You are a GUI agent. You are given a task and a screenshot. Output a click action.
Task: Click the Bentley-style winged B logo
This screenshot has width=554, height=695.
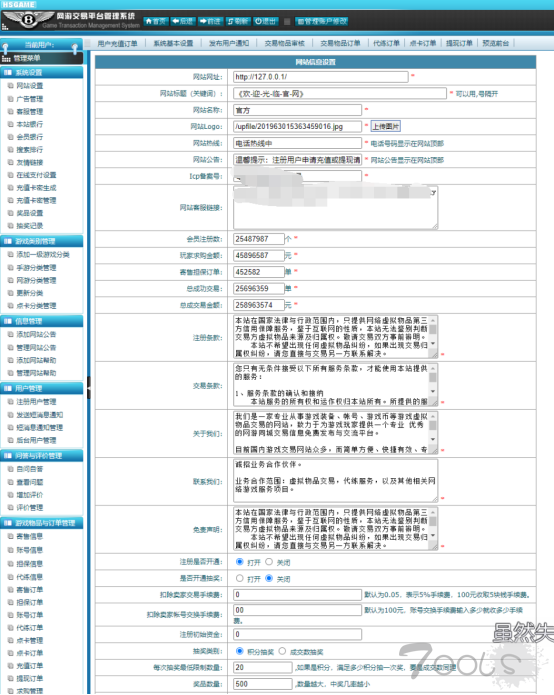click(27, 20)
